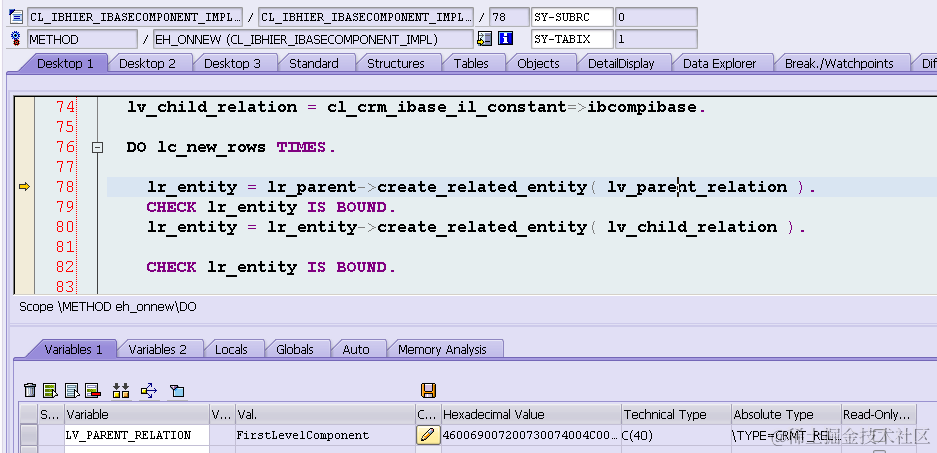
Task: Click the list icon with the red minus
Action: tap(92, 391)
